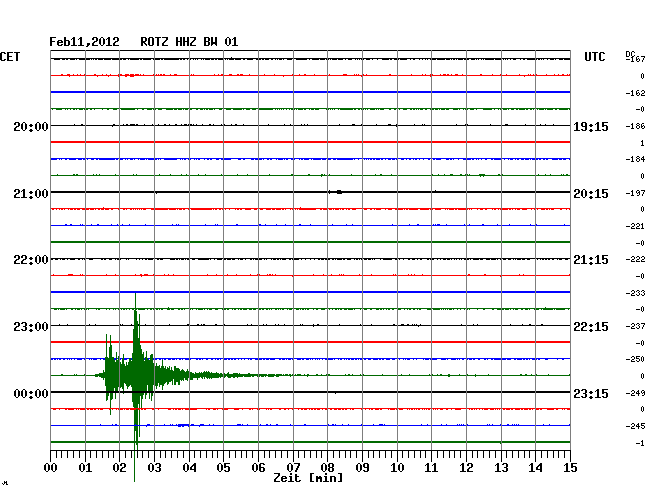Click the DC offset value -250
Screen dimensions: 650x494
[635, 359]
